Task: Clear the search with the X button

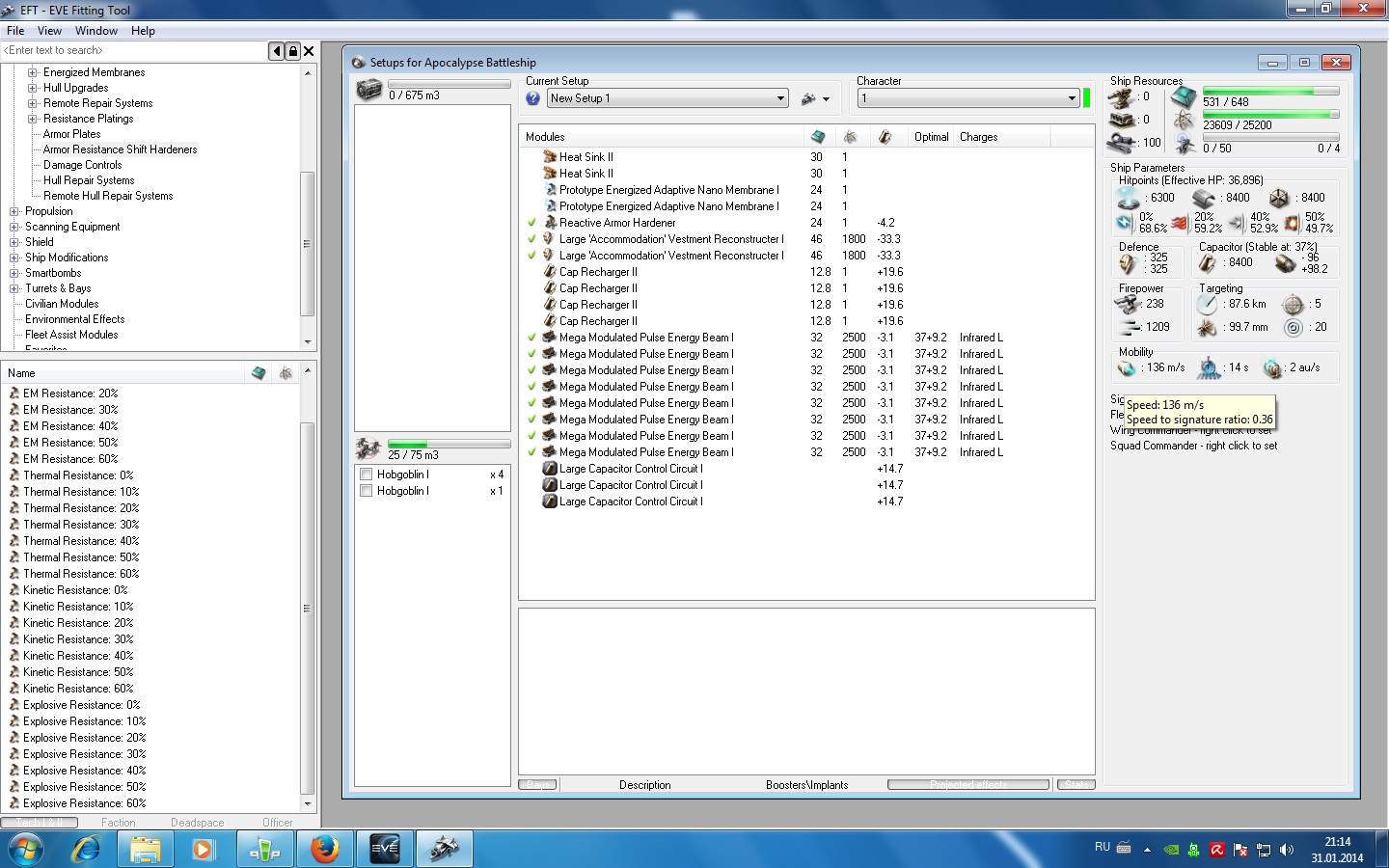Action: tap(309, 51)
